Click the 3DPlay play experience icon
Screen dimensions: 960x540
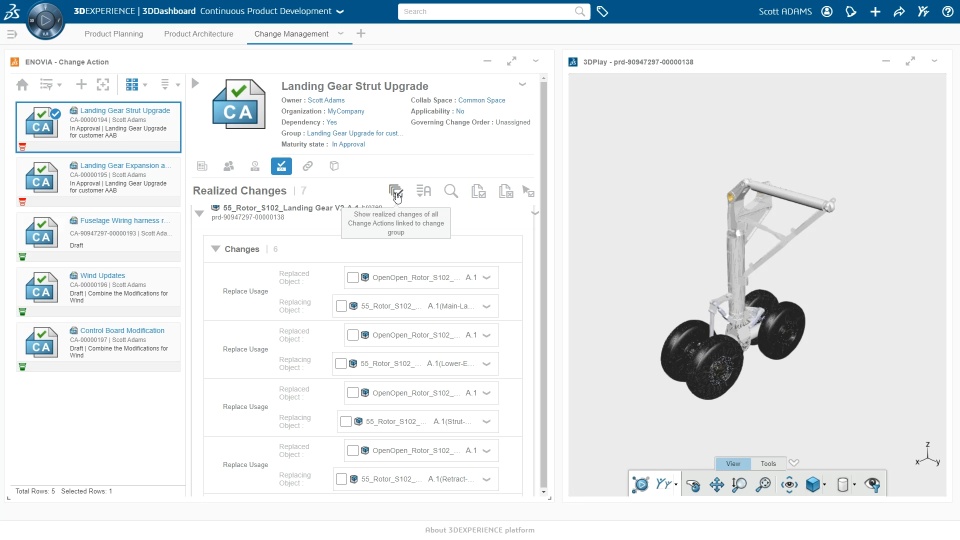coord(640,485)
